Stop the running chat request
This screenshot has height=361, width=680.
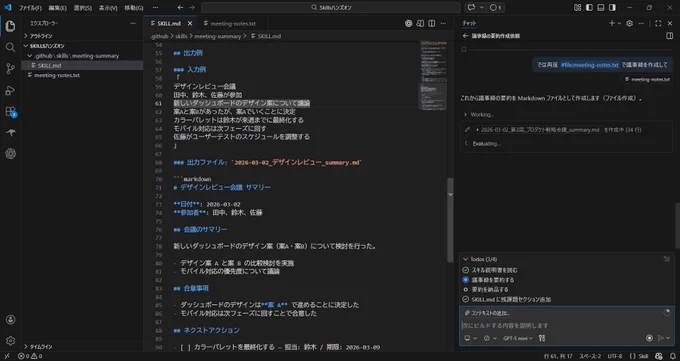point(649,338)
